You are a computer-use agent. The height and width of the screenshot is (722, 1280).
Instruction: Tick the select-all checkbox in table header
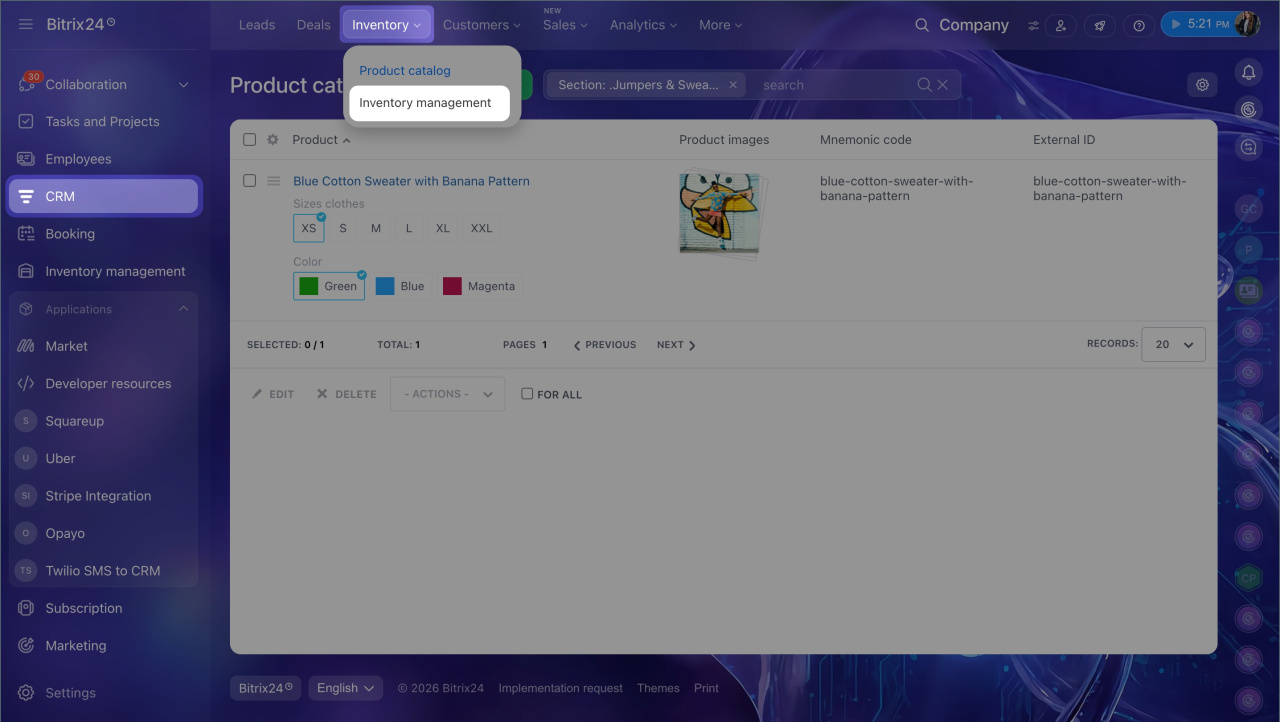[250, 140]
